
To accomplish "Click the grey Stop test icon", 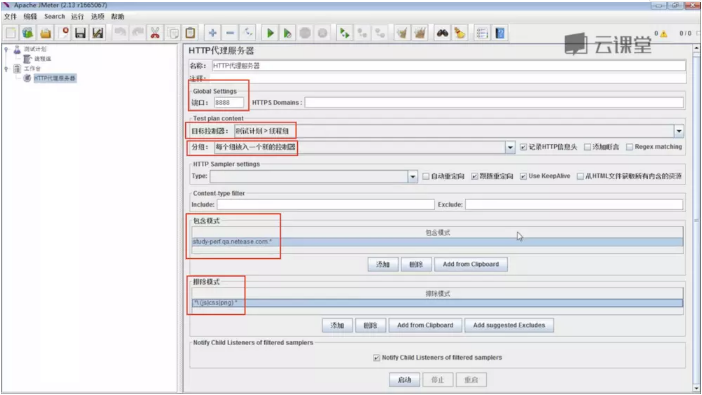I will [x=305, y=33].
